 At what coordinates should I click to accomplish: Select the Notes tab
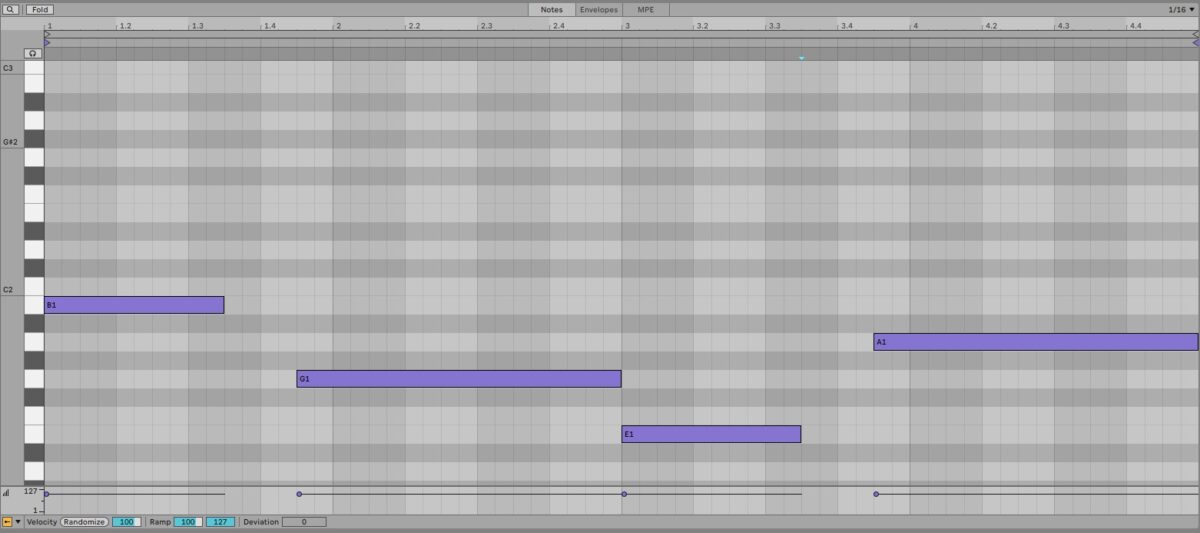552,9
